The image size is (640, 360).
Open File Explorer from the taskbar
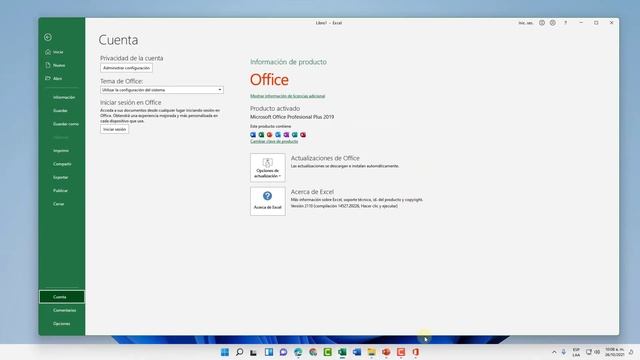point(371,352)
